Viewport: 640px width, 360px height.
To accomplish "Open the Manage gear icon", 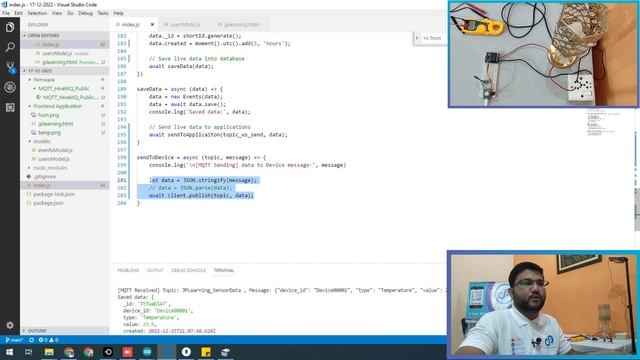I will pyautogui.click(x=10, y=325).
